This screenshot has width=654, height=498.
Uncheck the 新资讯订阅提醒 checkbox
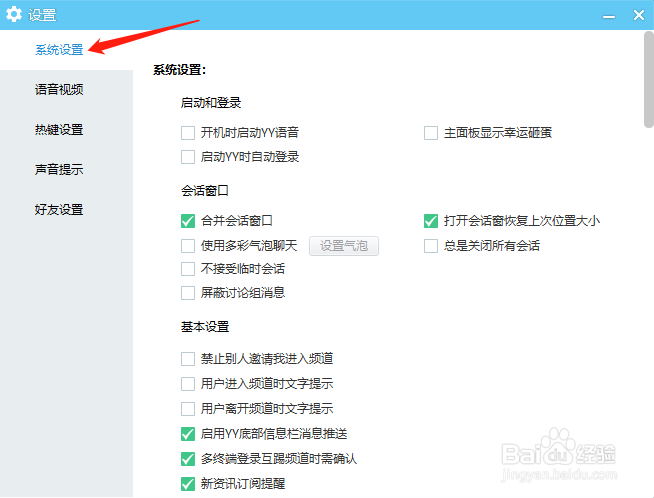coord(188,484)
